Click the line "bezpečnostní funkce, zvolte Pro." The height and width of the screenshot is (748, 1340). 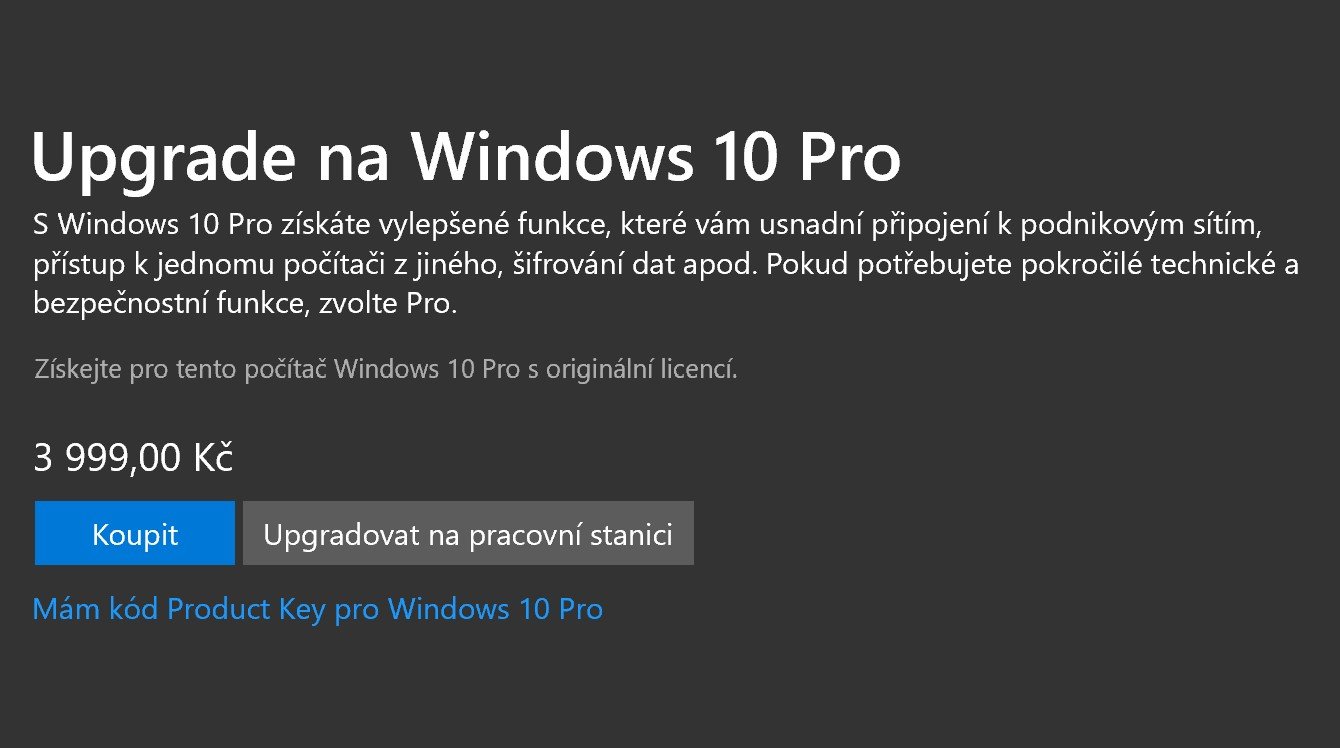click(x=245, y=304)
